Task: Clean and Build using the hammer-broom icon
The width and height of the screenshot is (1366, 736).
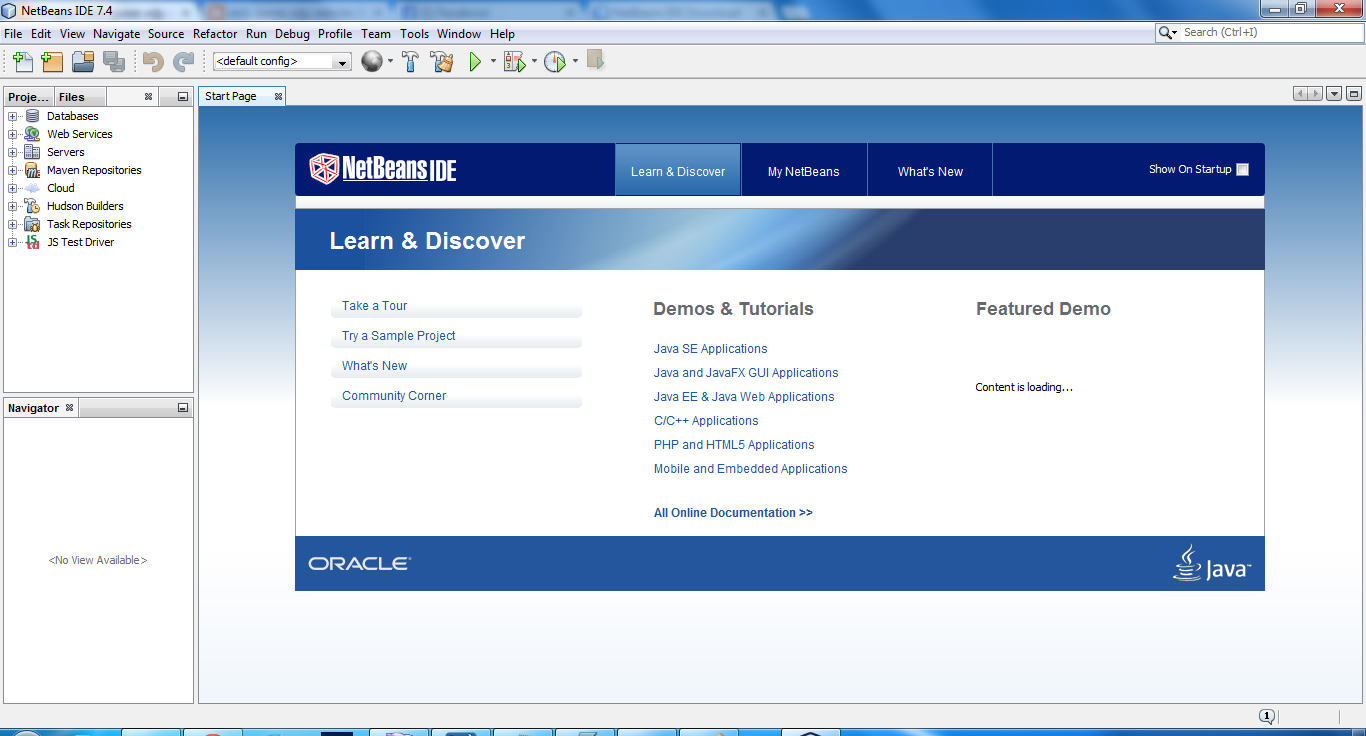Action: (441, 61)
